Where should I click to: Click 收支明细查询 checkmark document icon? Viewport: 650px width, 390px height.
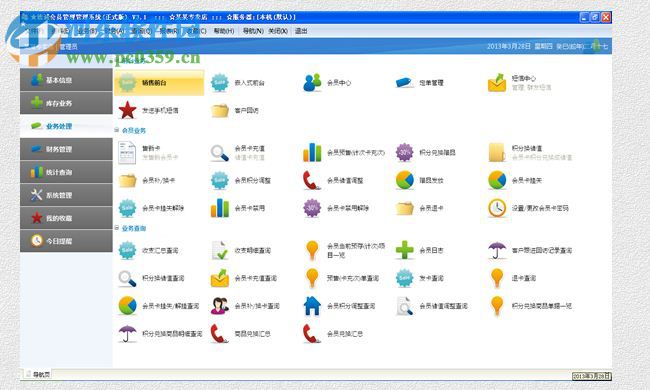point(220,250)
